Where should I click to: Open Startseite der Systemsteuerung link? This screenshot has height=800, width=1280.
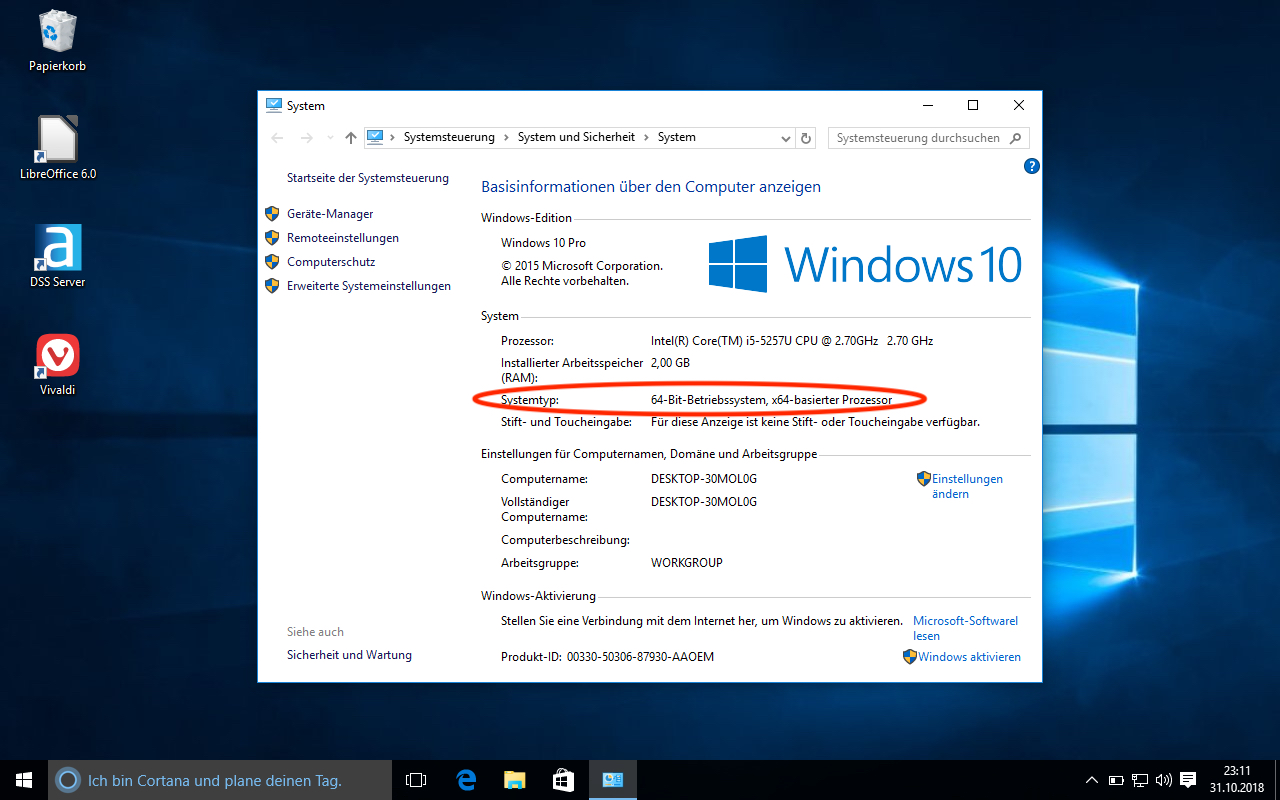tap(368, 178)
